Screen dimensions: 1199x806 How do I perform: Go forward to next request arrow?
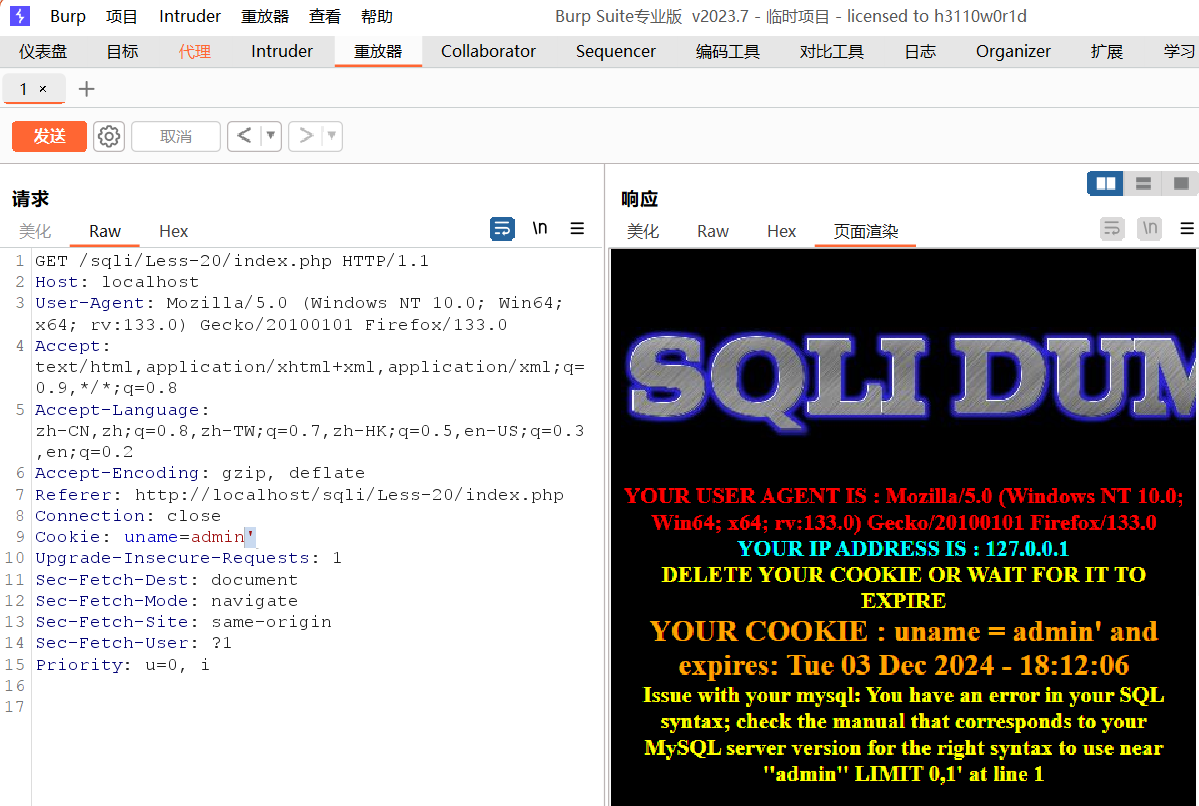(x=306, y=136)
